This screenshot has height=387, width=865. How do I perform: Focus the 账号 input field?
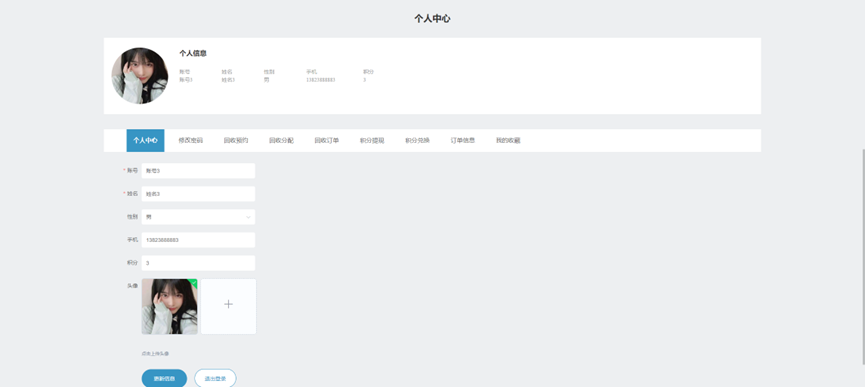pyautogui.click(x=198, y=171)
